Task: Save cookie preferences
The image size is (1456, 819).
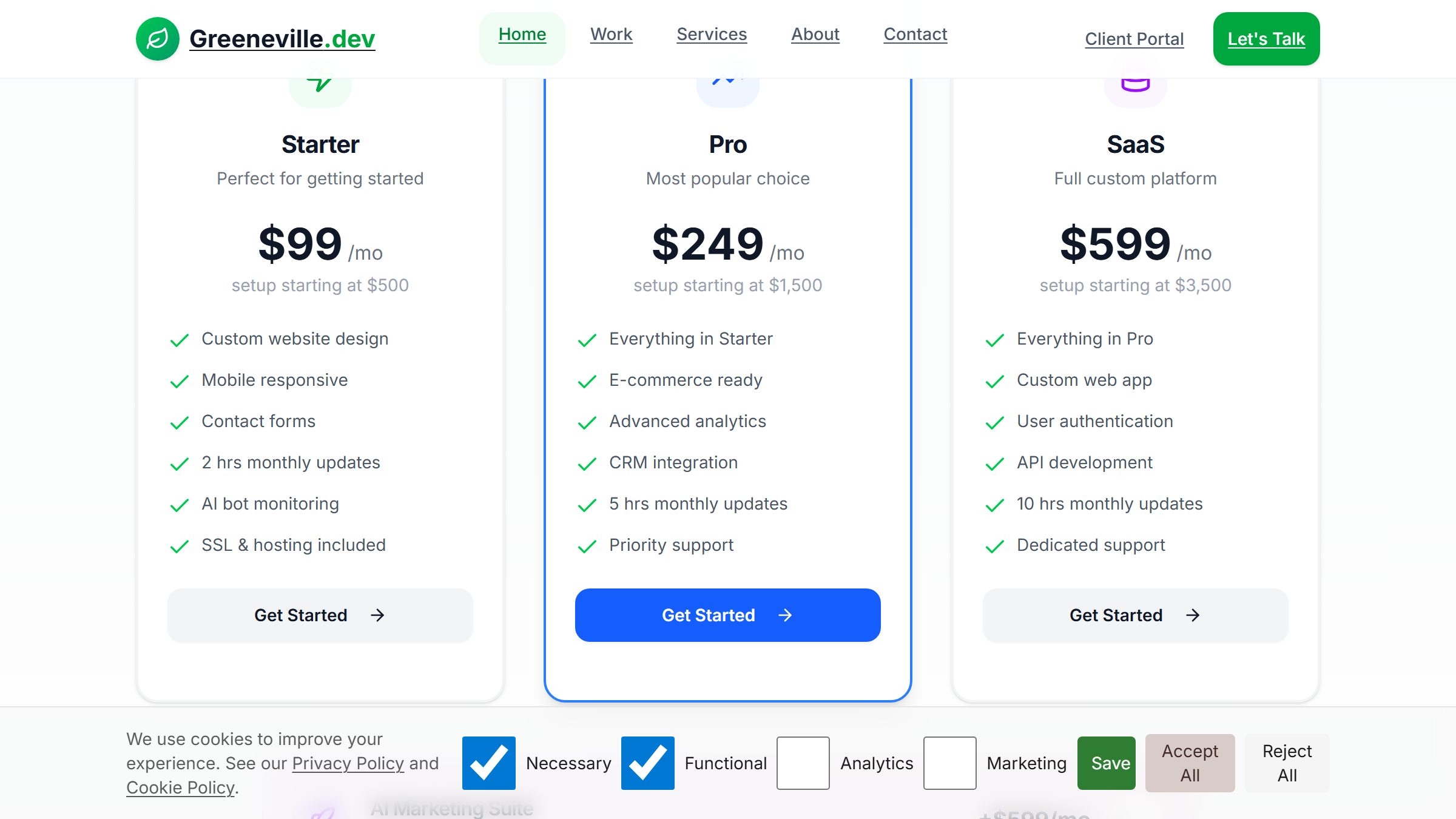Action: [1106, 763]
